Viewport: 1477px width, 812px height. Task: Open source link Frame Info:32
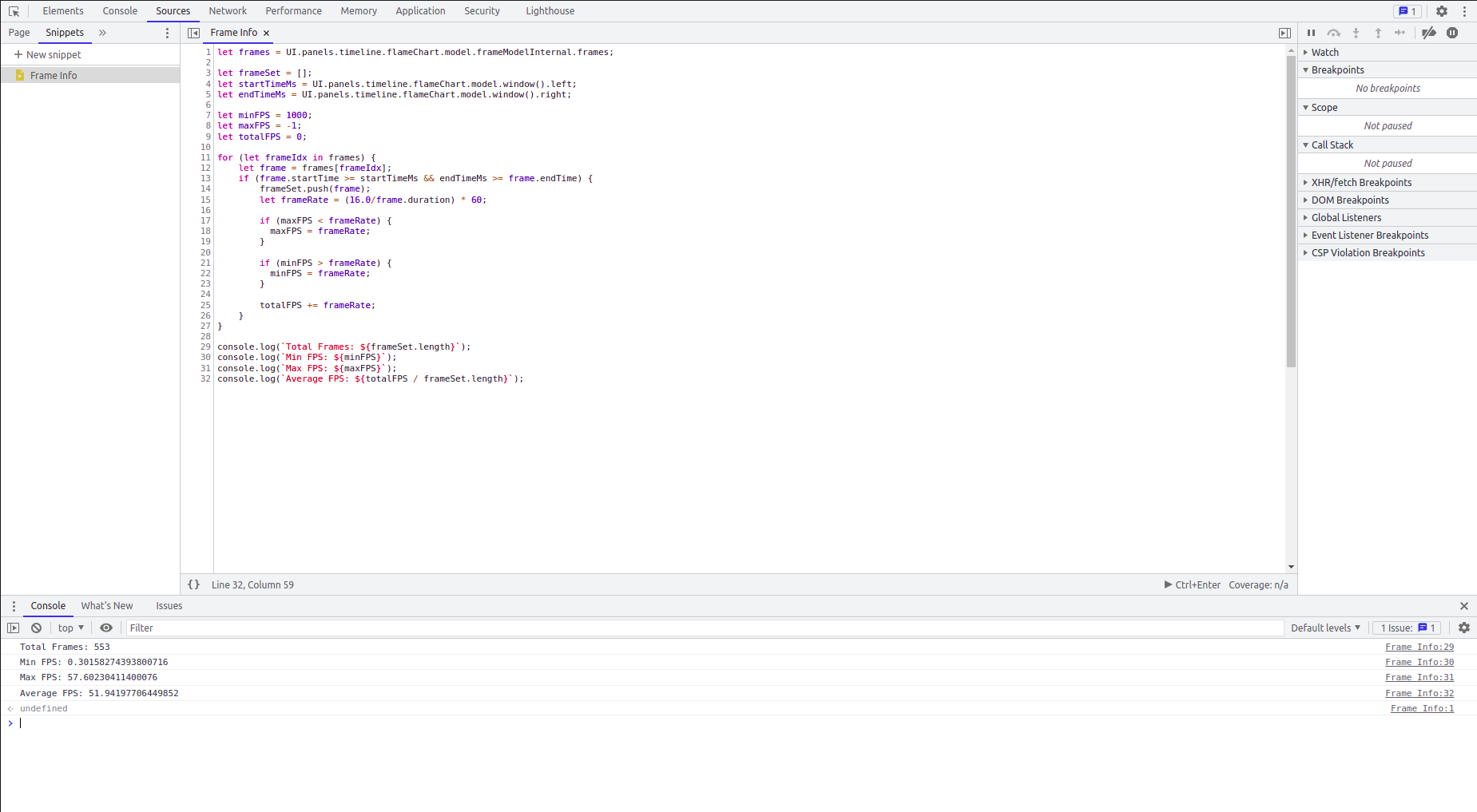click(x=1419, y=693)
